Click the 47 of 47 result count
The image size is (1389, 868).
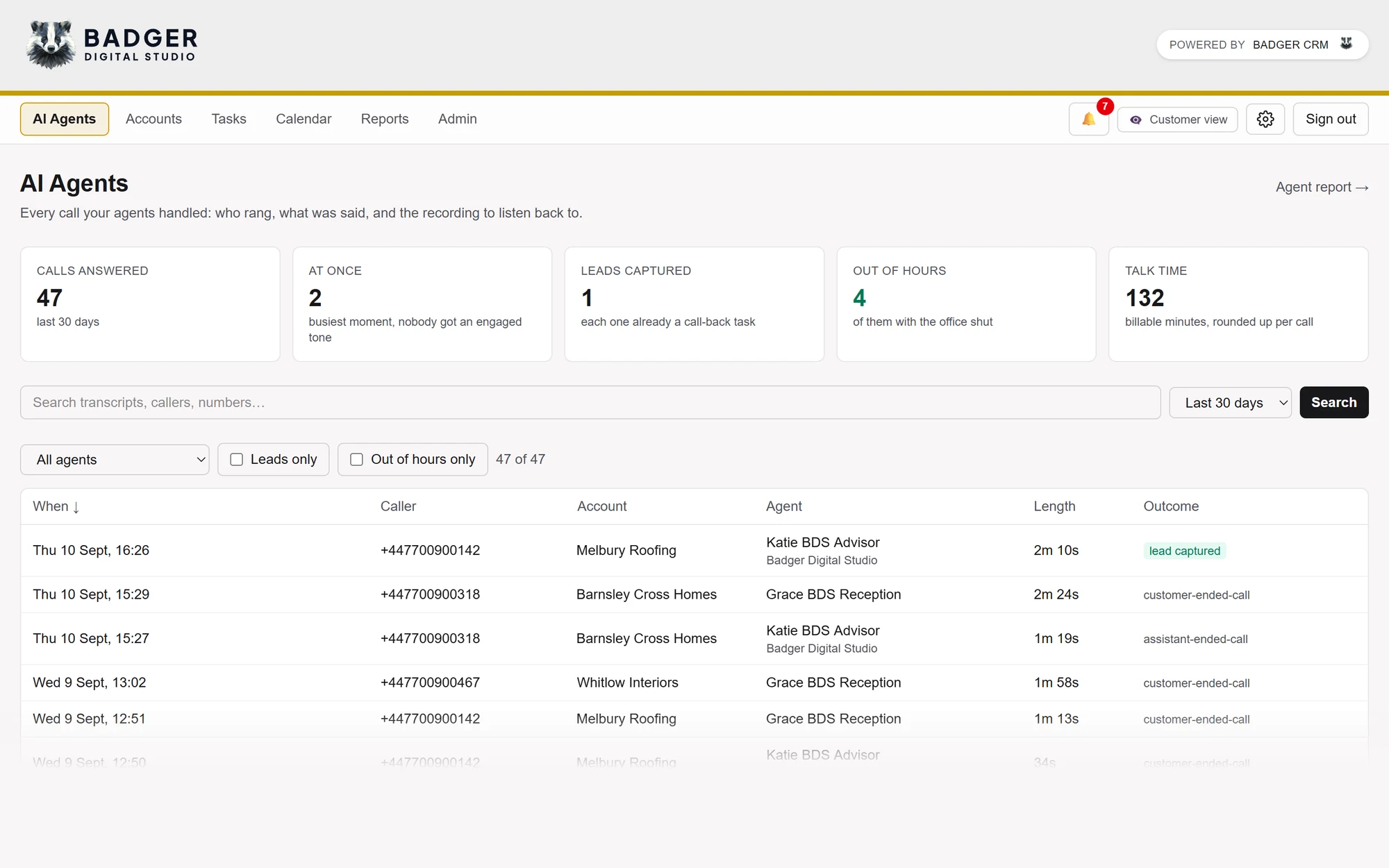[520, 459]
